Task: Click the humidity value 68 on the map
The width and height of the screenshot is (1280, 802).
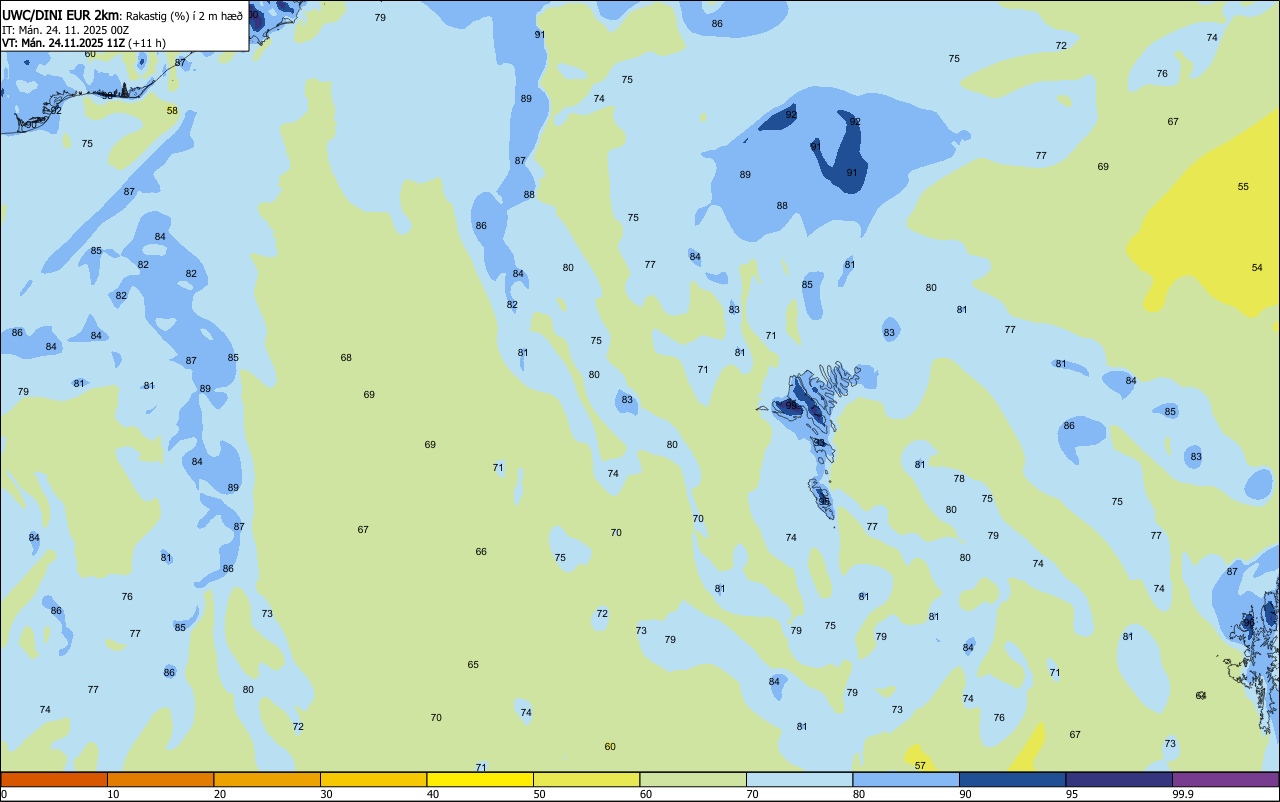Action: pos(346,357)
